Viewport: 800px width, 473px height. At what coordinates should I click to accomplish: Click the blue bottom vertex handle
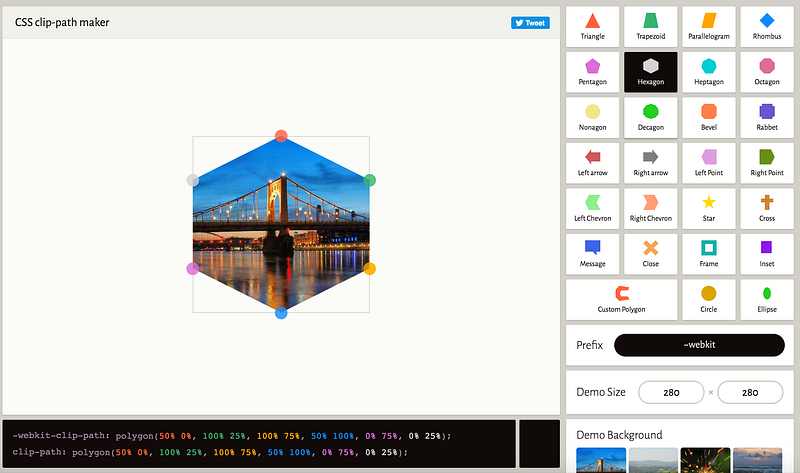(x=281, y=313)
